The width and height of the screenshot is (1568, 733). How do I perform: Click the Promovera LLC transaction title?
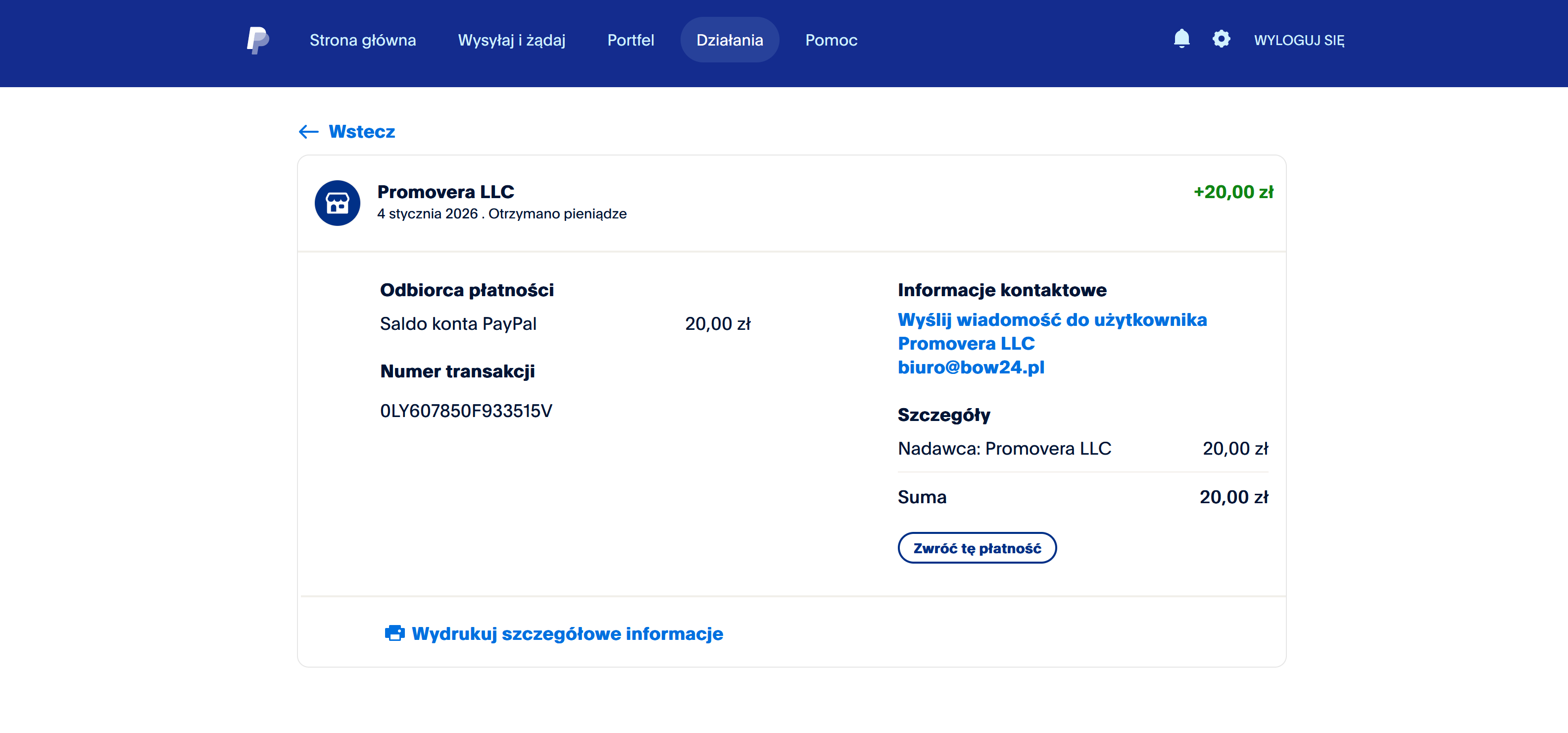[445, 192]
